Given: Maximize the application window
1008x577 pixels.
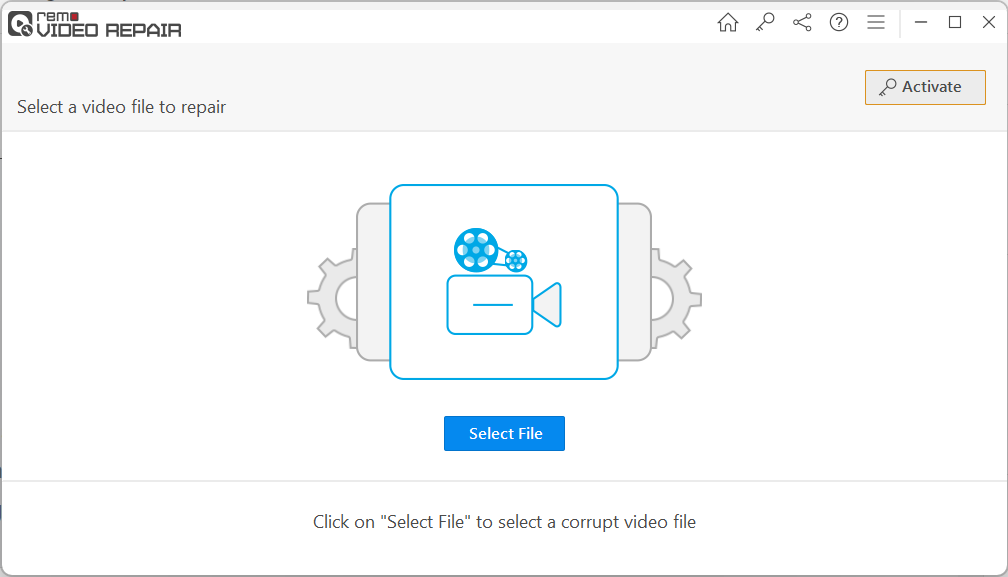Looking at the screenshot, I should pyautogui.click(x=955, y=21).
